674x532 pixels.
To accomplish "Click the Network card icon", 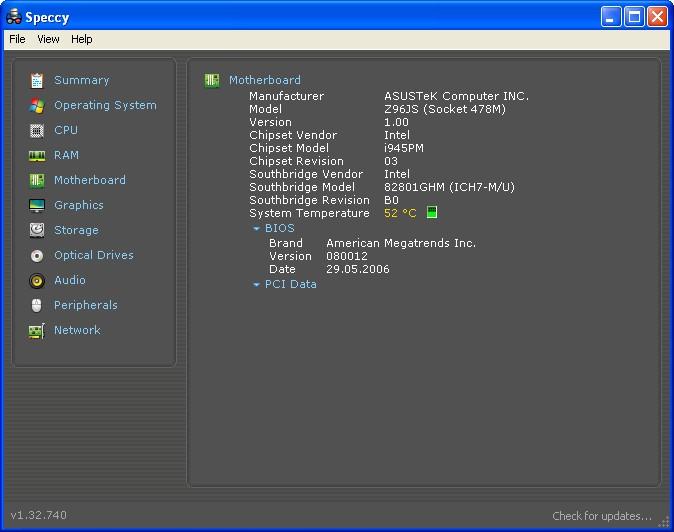I will (37, 330).
